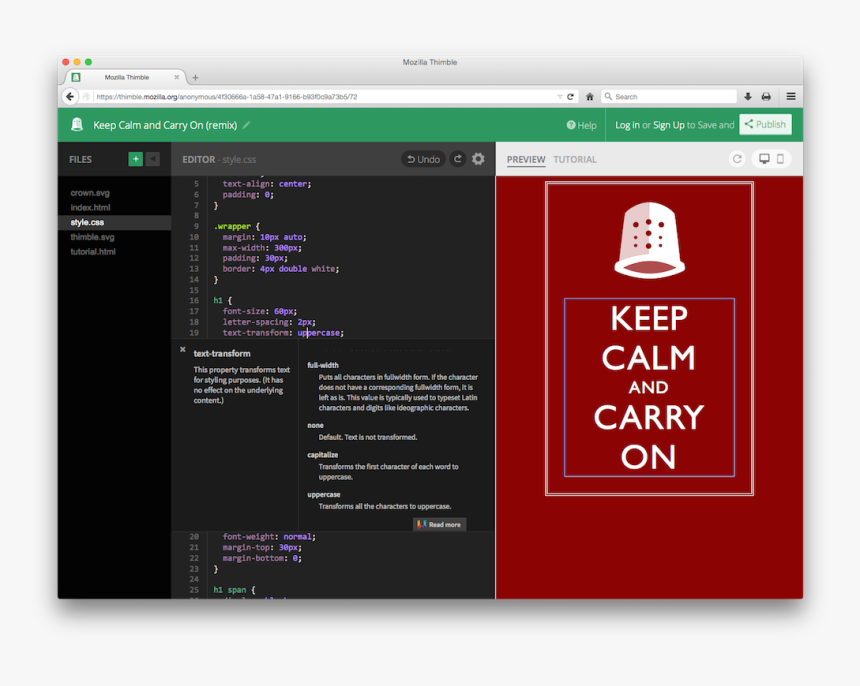860x686 pixels.
Task: Click the redo arrow icon in editor
Action: [458, 159]
